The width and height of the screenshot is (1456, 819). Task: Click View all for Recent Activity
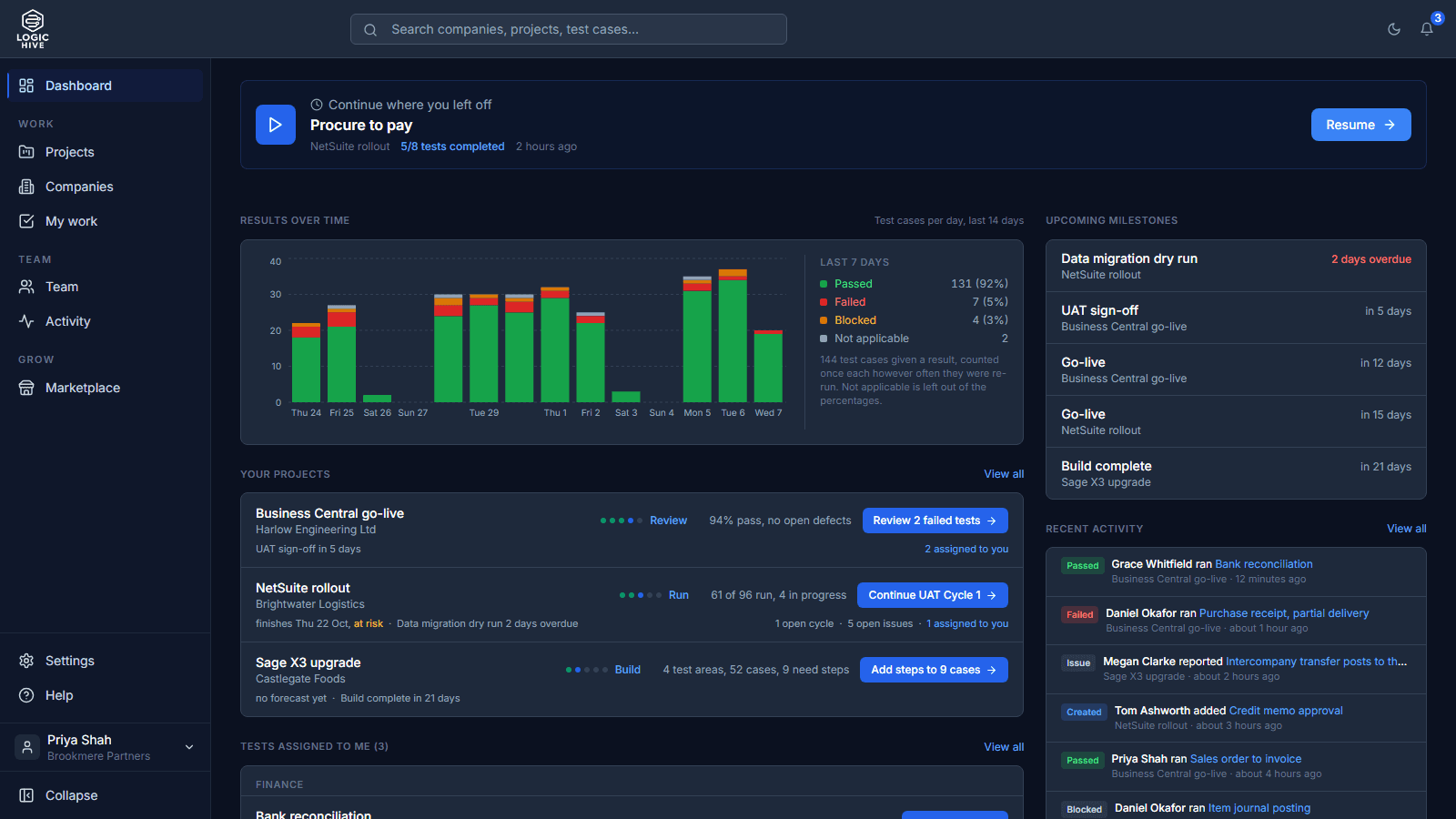coord(1406,529)
